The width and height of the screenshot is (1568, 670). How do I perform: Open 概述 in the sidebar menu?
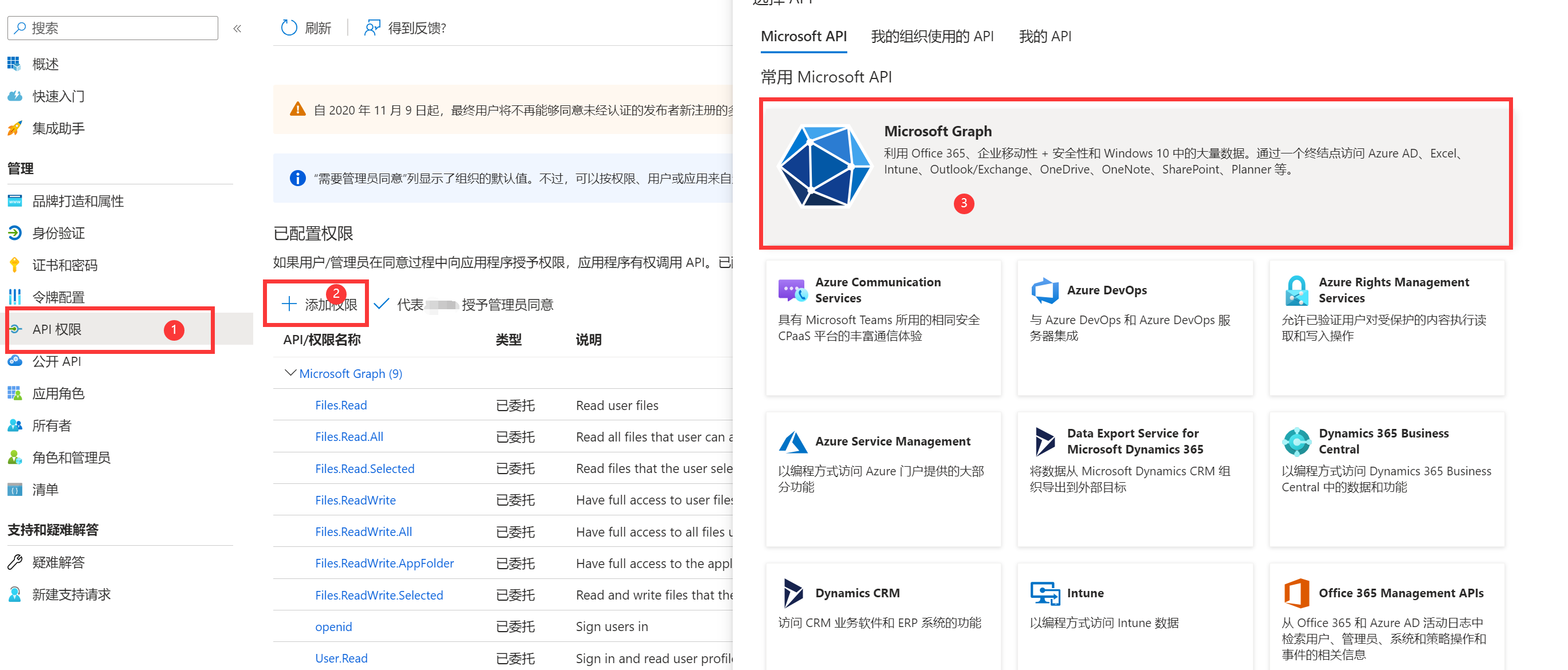click(46, 64)
